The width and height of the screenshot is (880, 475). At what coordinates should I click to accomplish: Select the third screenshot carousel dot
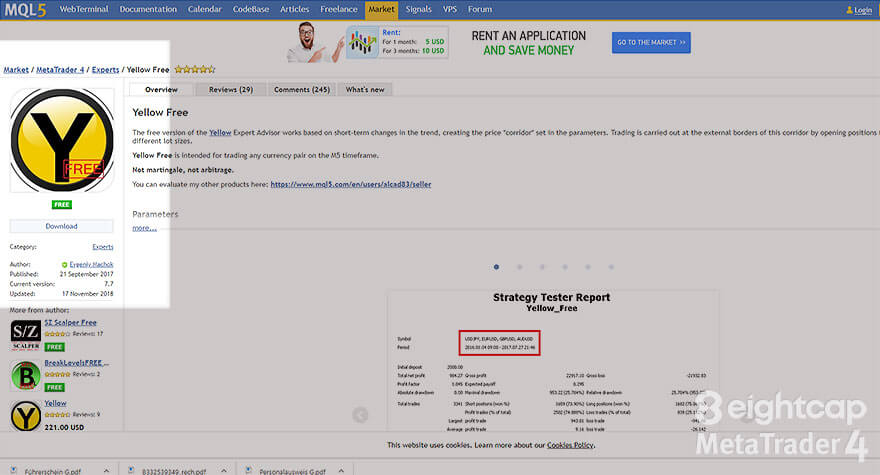pyautogui.click(x=542, y=267)
